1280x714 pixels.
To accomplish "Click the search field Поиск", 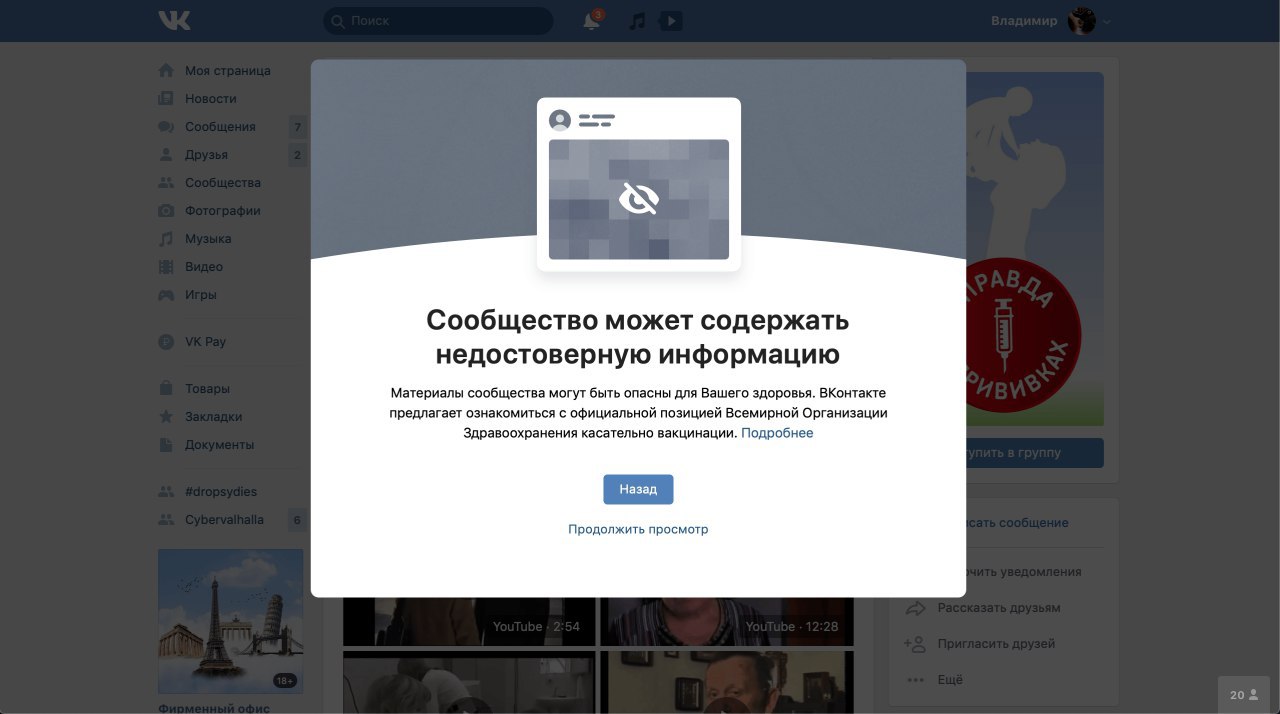I will click(438, 21).
